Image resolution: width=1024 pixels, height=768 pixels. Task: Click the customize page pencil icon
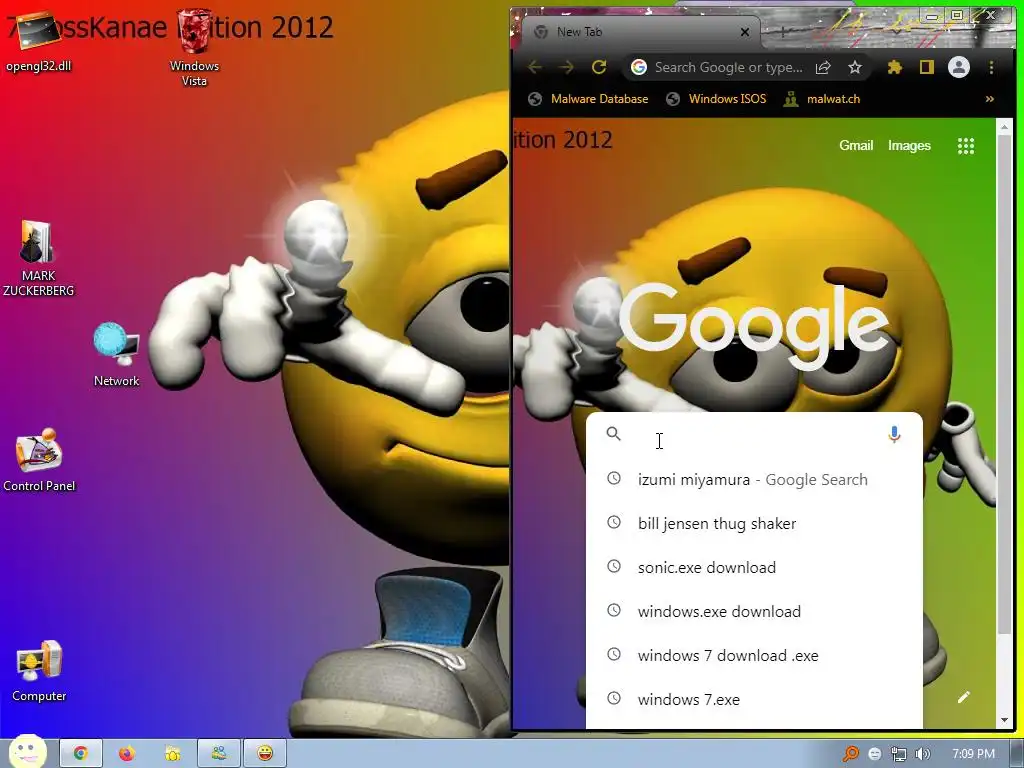(x=964, y=697)
